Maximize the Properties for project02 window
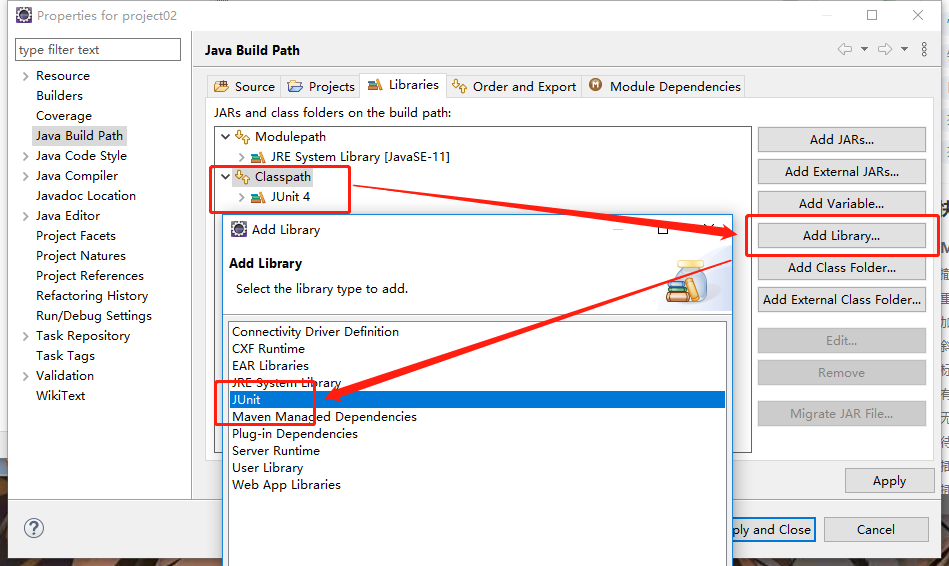 click(x=872, y=15)
